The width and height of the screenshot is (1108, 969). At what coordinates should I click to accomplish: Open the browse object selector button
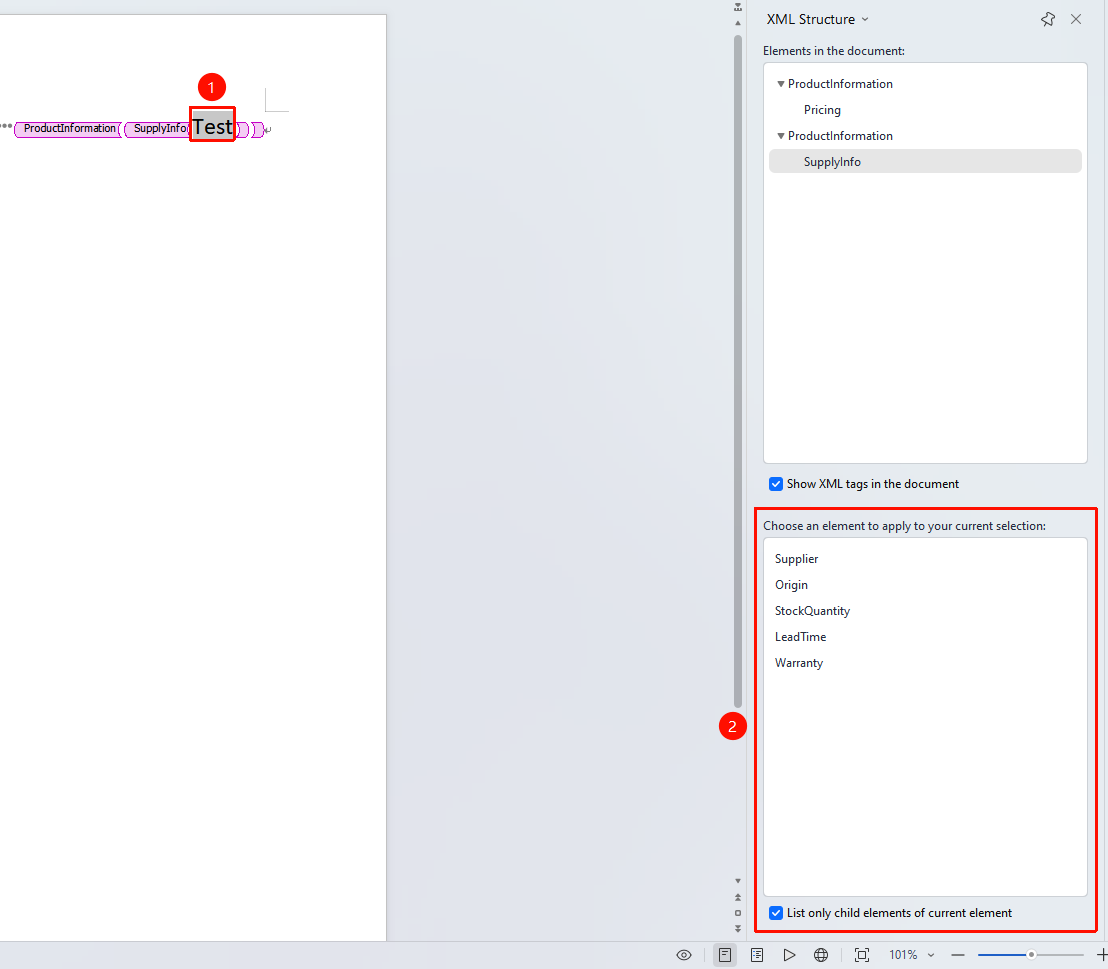click(738, 913)
